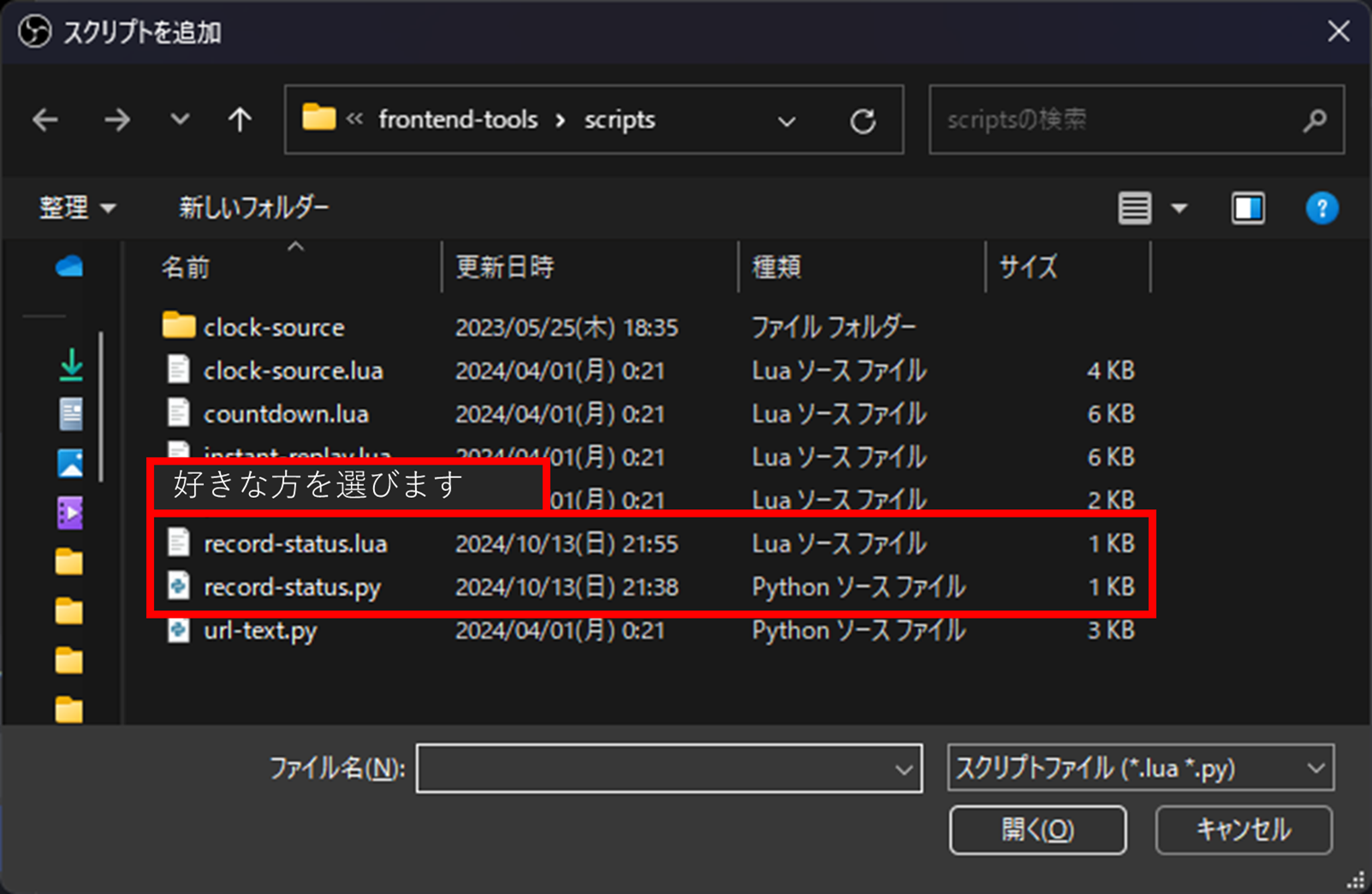Click the type cell of countdown.lua
The height and width of the screenshot is (894, 1372).
[x=839, y=414]
